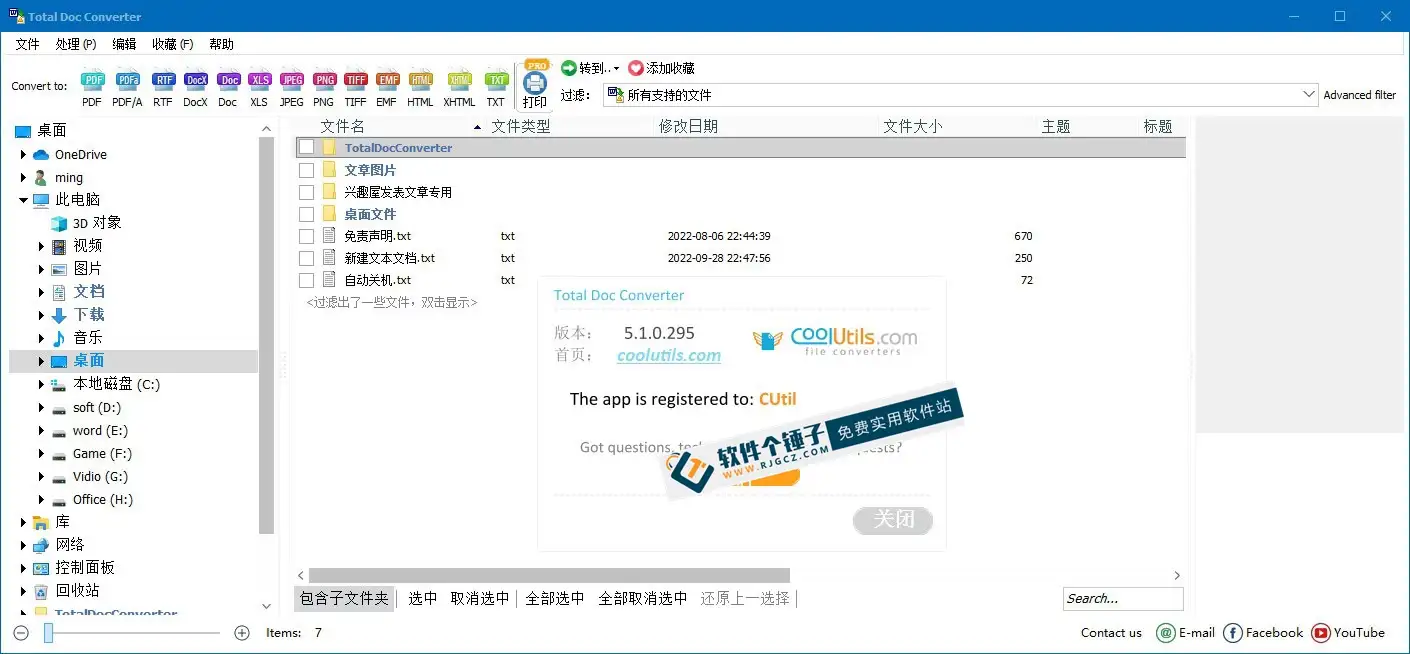Viewport: 1410px width, 654px height.
Task: Click the 全部选中 button
Action: click(x=555, y=598)
